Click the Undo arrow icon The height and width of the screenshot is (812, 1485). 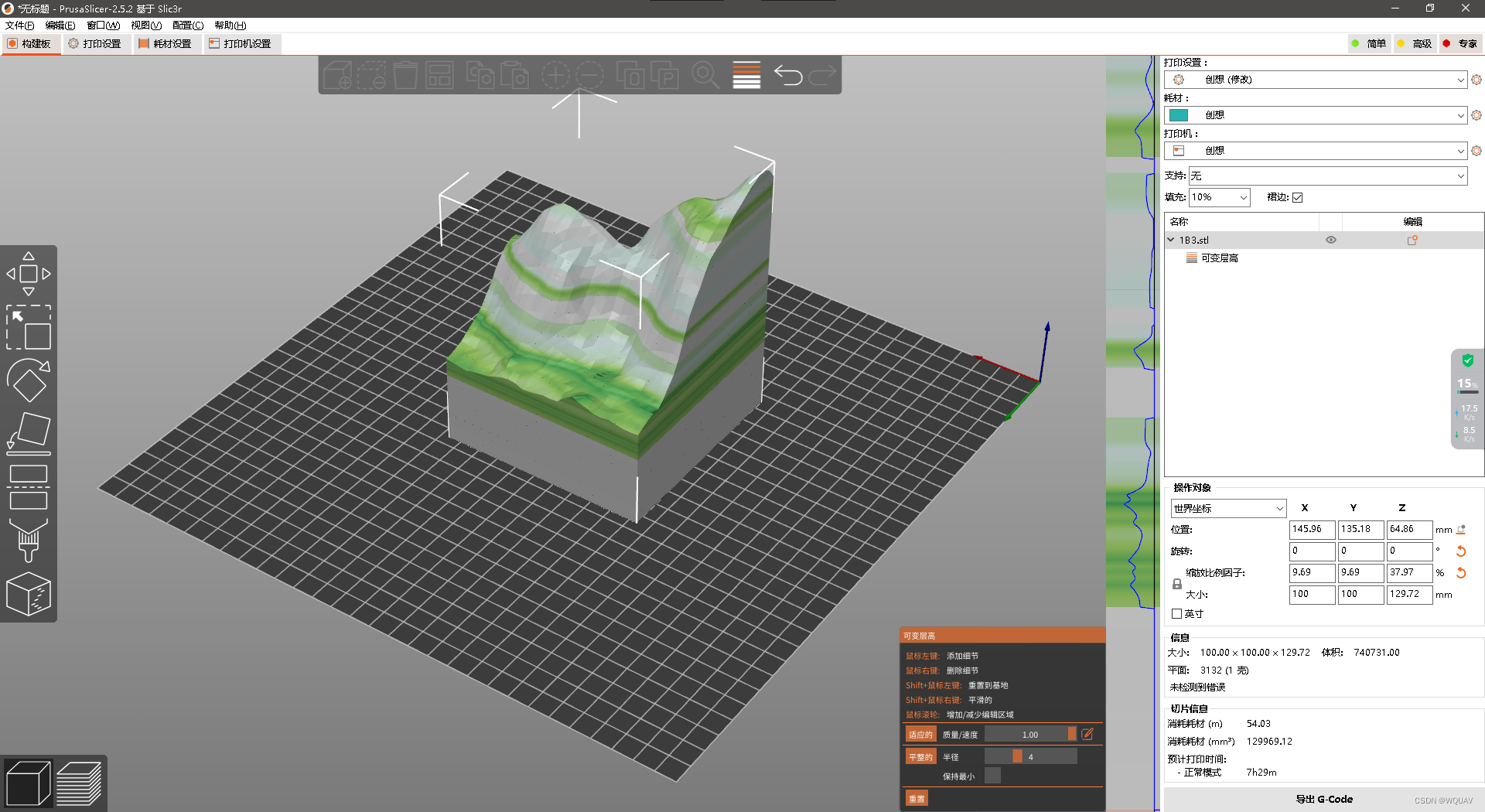(x=788, y=75)
